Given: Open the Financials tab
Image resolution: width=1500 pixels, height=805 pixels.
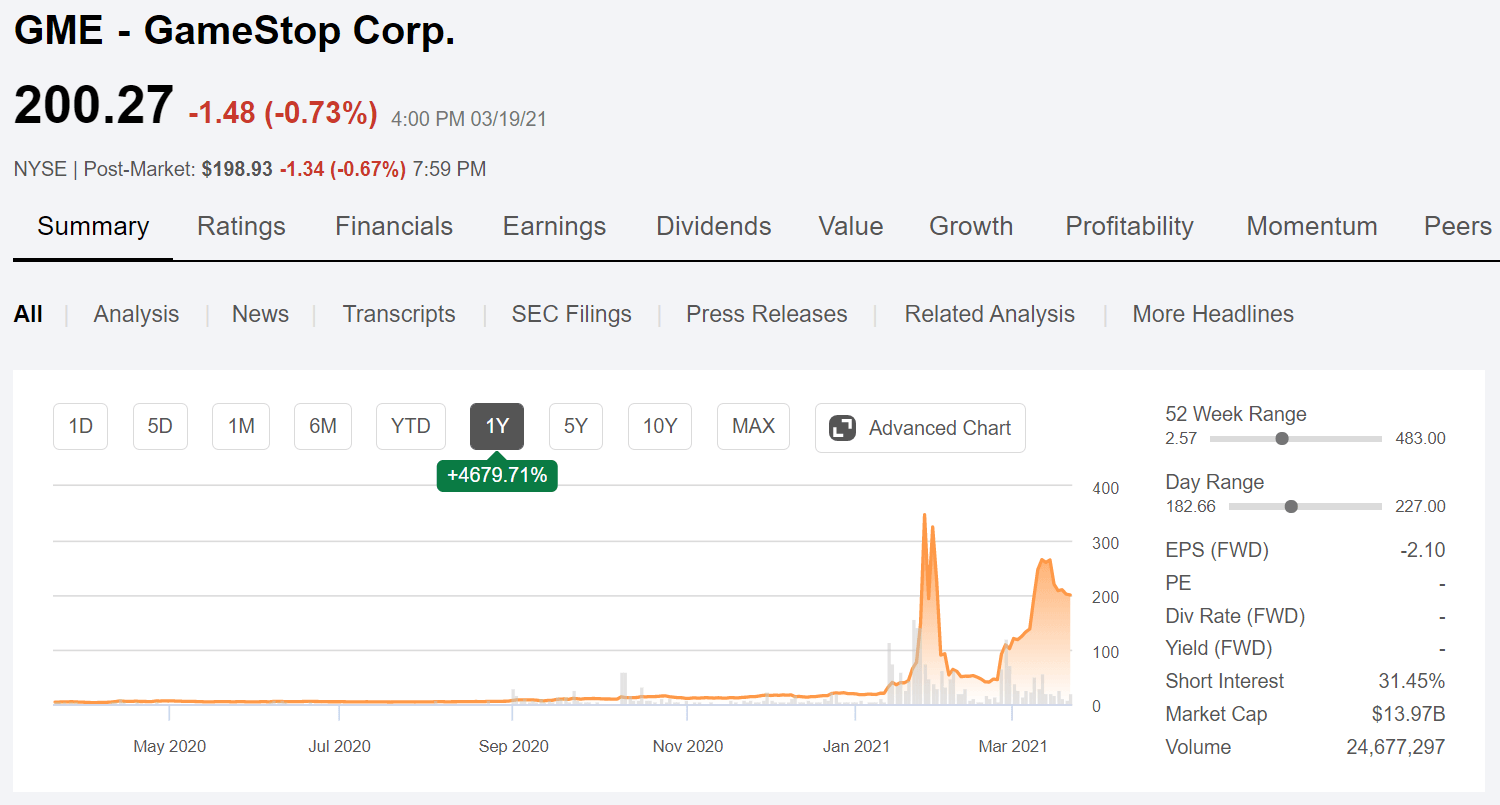Looking at the screenshot, I should click(394, 226).
